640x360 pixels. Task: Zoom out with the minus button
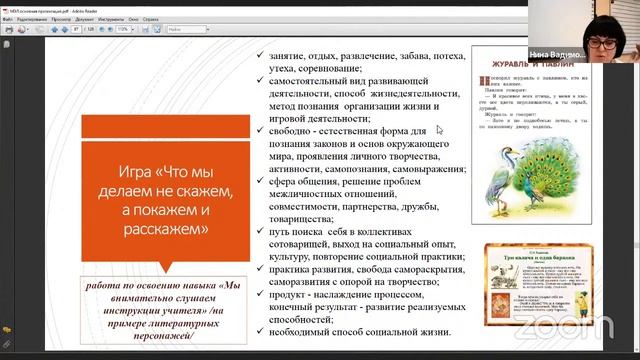click(x=102, y=29)
